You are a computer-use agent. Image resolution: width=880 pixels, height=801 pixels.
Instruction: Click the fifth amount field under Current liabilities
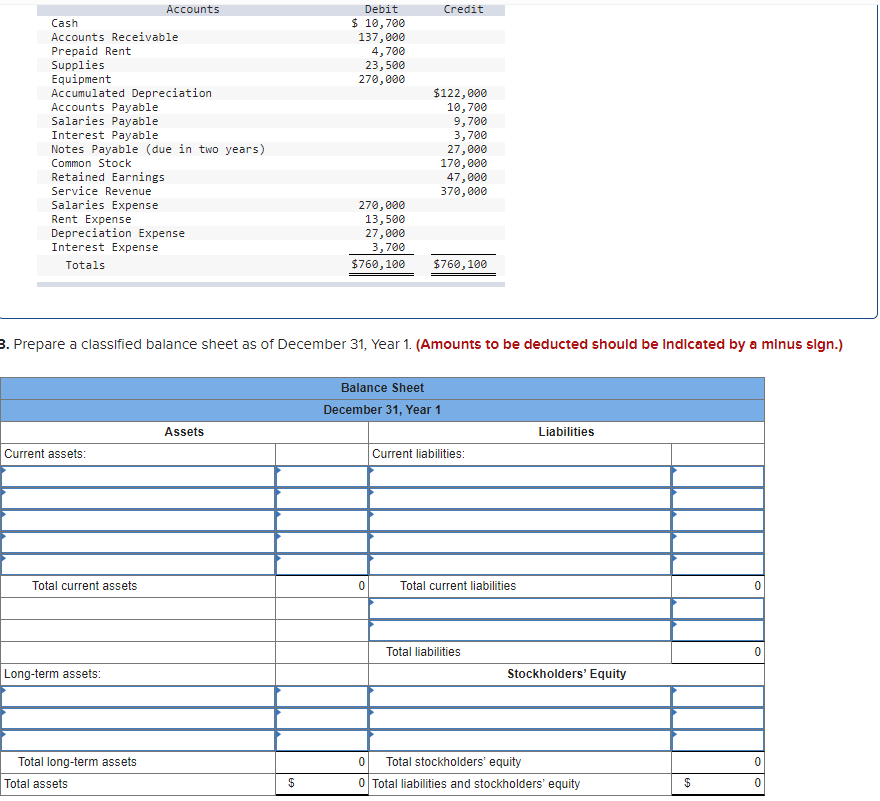point(718,564)
